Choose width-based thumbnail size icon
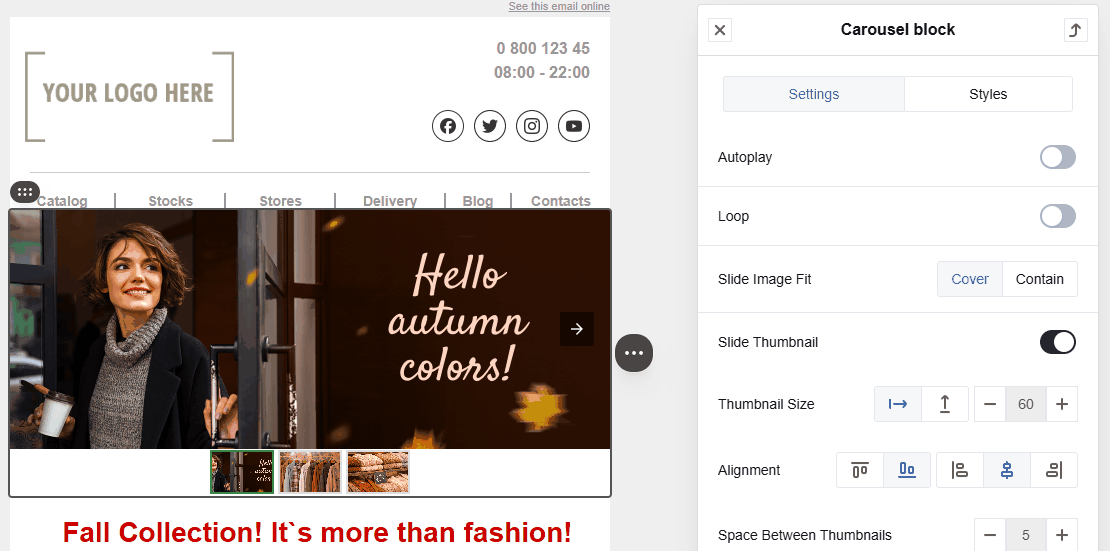This screenshot has width=1110, height=551. (898, 404)
